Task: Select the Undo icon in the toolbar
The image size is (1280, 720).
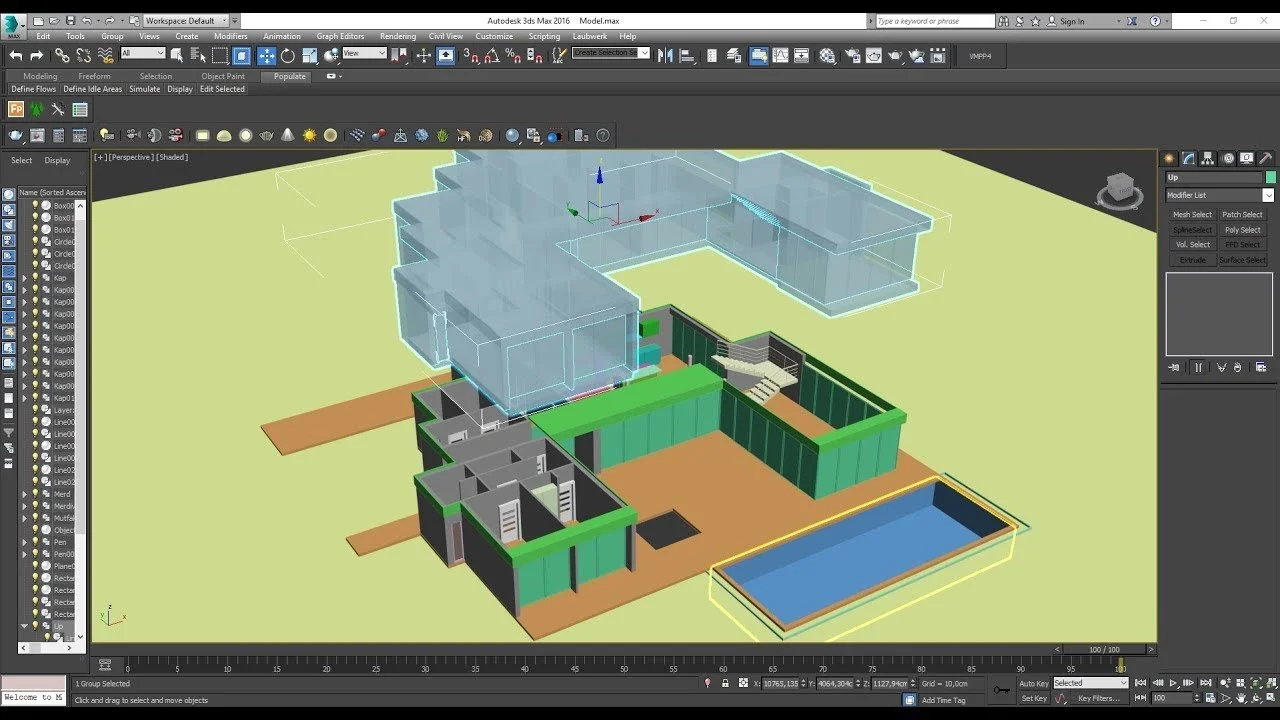Action: pos(17,55)
